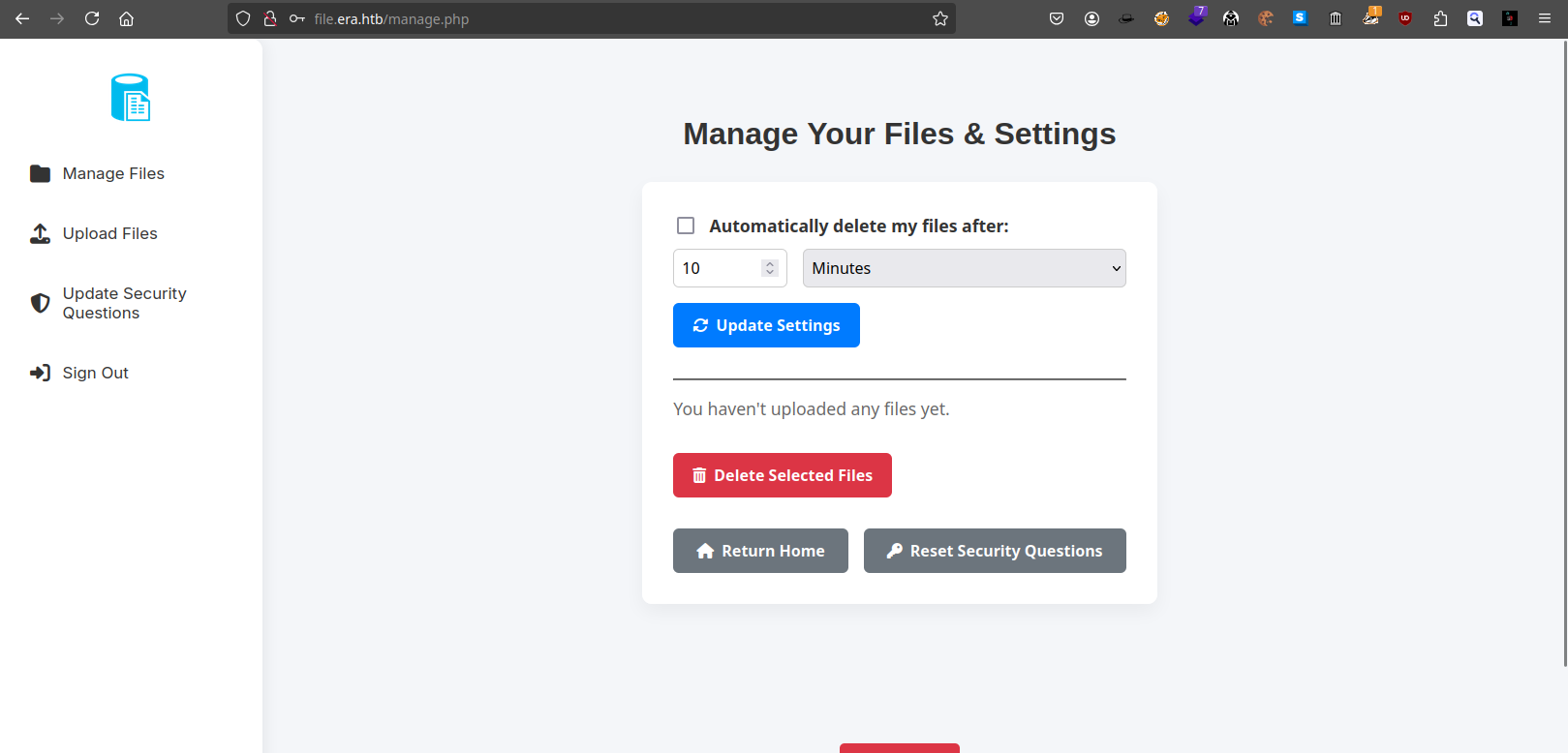Viewport: 1568px width, 753px height.
Task: Click the Sign Out arrow icon
Action: pos(40,374)
